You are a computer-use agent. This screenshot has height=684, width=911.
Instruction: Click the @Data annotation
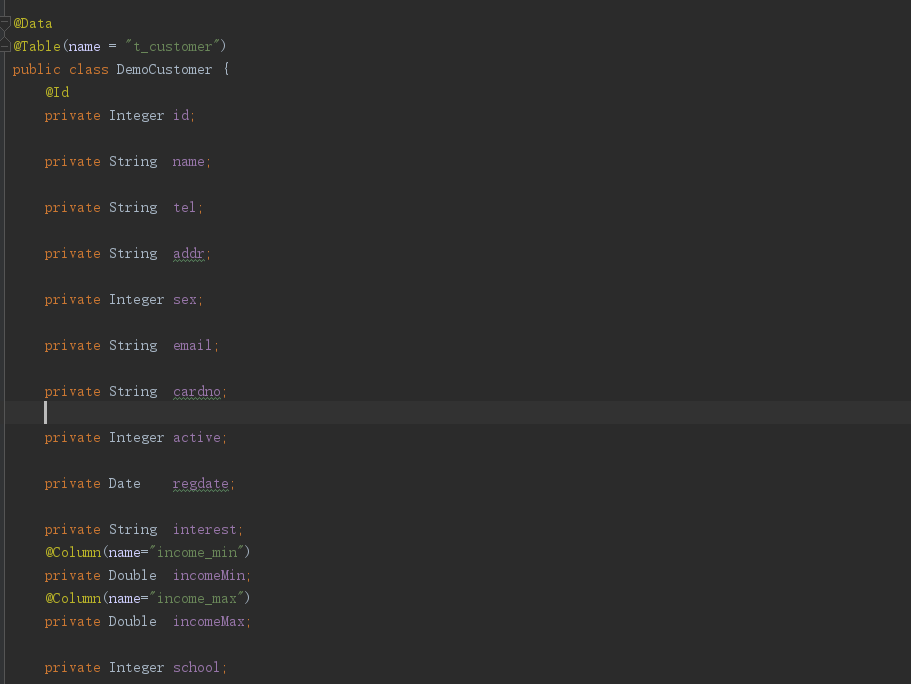[x=33, y=24]
